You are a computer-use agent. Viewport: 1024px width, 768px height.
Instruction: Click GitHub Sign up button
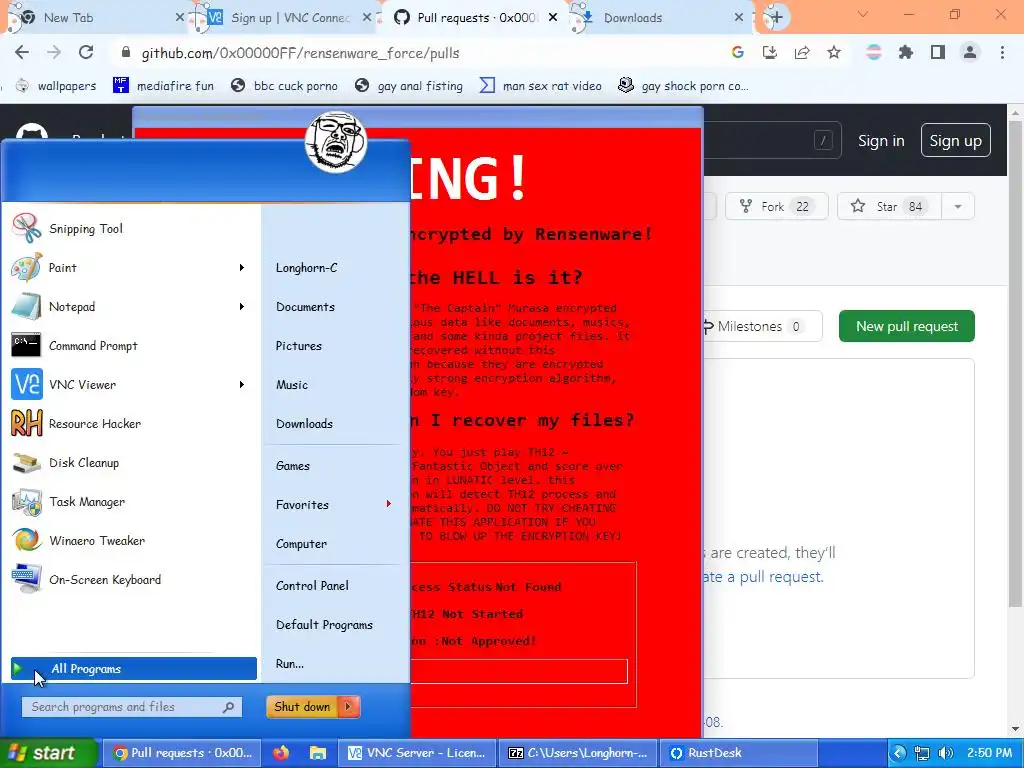pyautogui.click(x=955, y=140)
